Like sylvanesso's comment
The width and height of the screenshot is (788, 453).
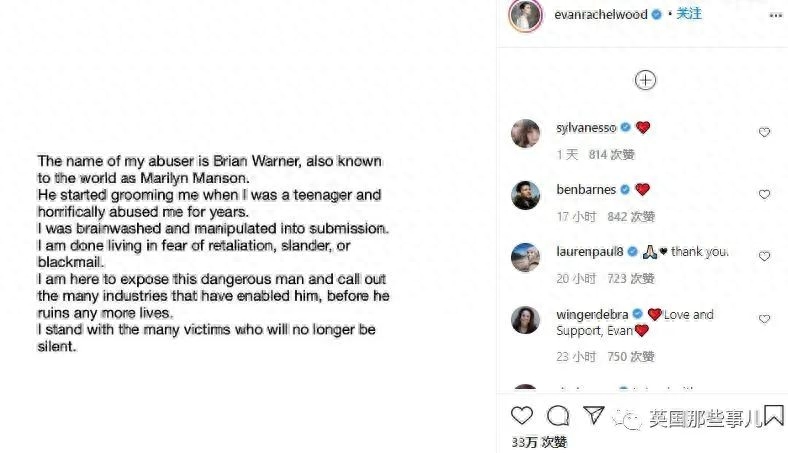765,132
